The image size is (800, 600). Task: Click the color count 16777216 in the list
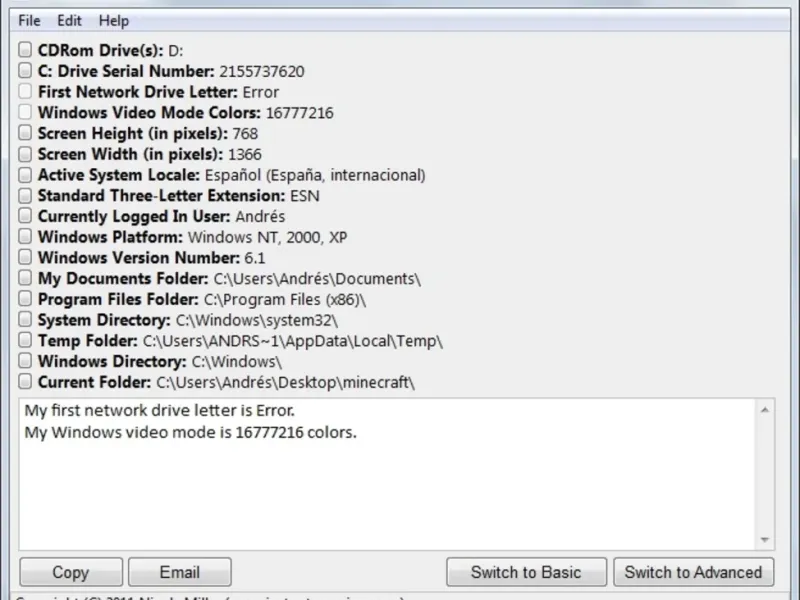tap(299, 113)
